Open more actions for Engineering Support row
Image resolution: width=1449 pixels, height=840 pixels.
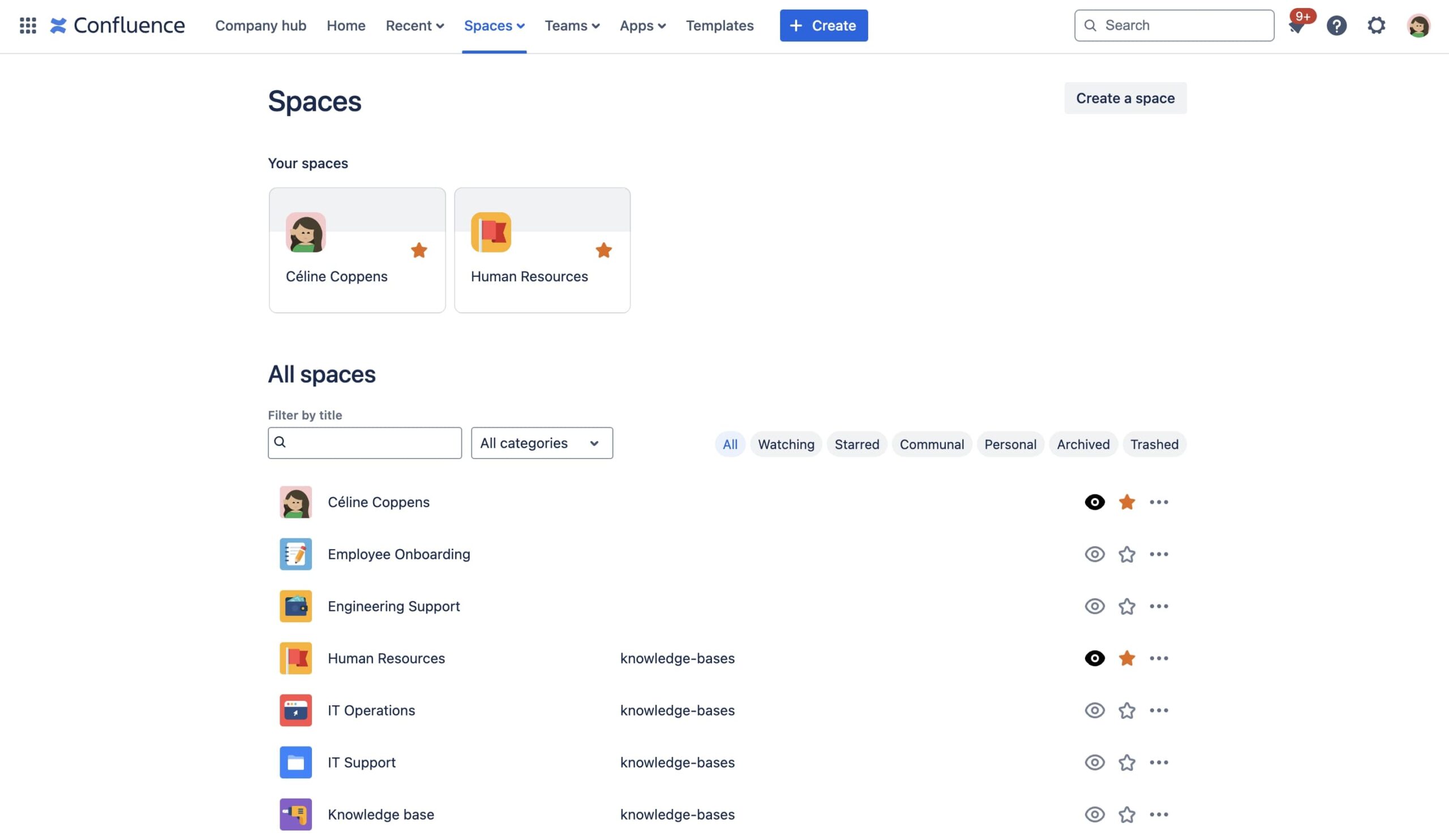[1159, 606]
